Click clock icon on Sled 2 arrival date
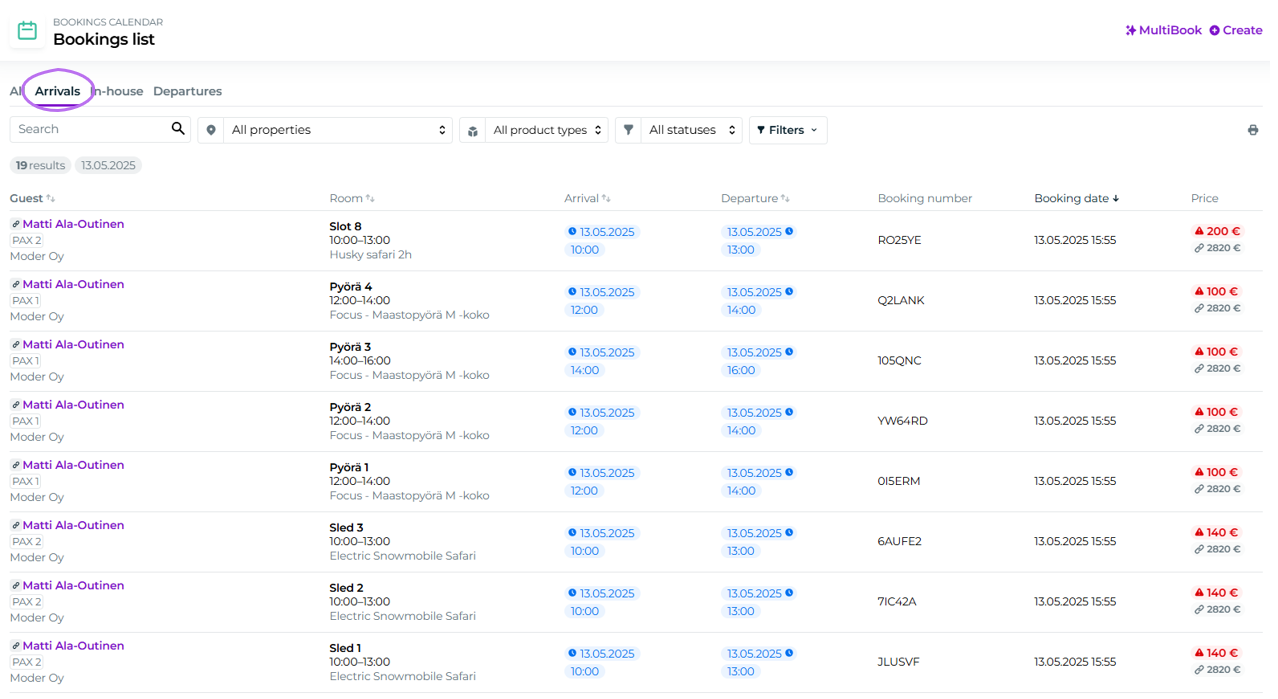Viewport: 1278px width, 699px height. [573, 593]
